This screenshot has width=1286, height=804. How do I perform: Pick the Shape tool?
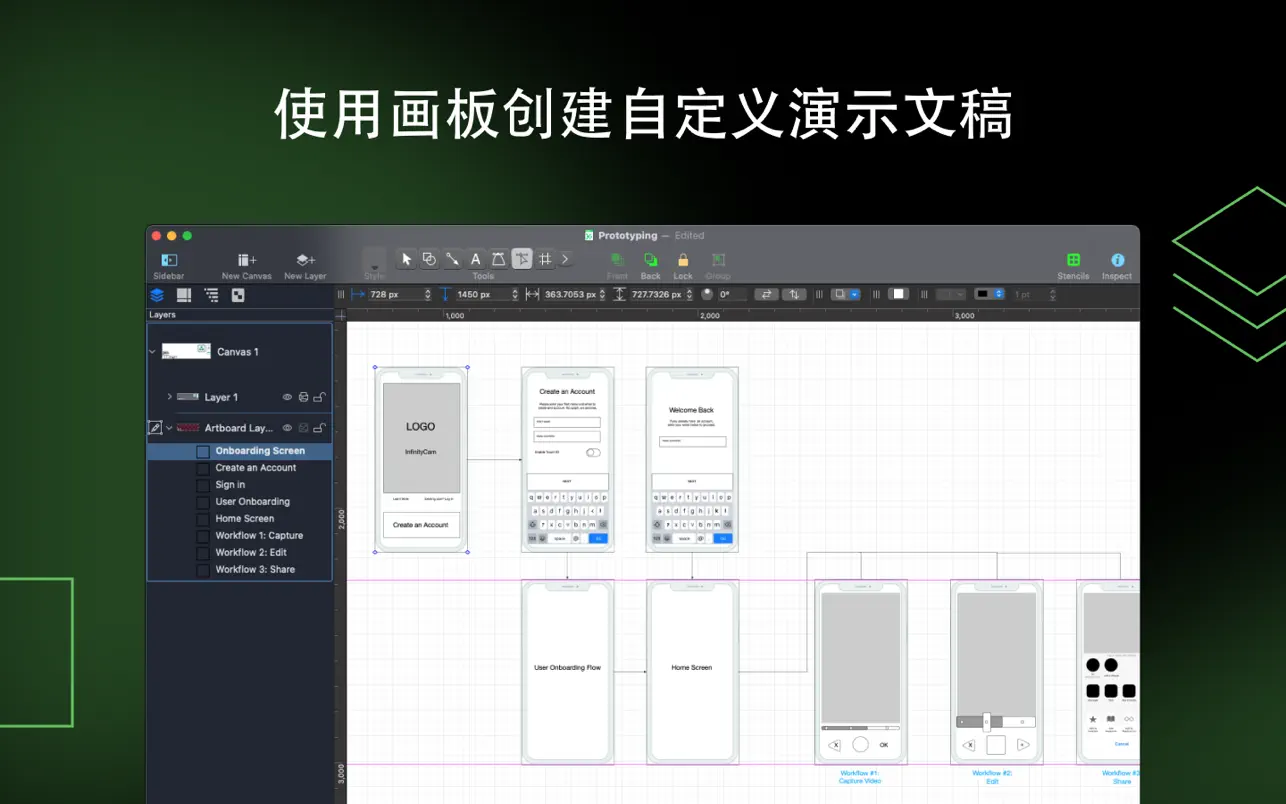(429, 259)
